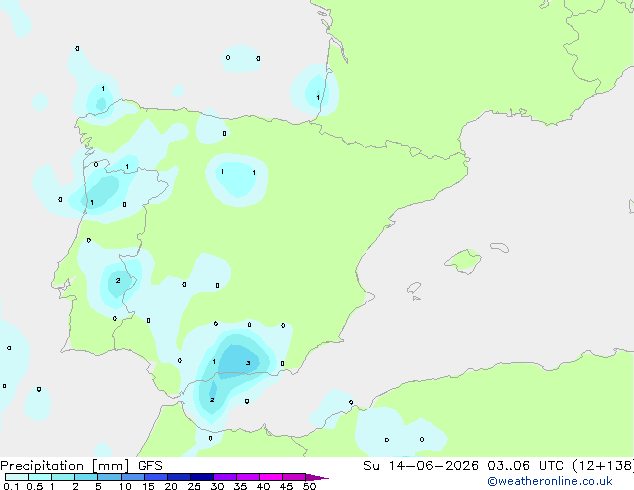Click the '0.5' legend scale label
The height and width of the screenshot is (490, 634).
click(x=35, y=486)
